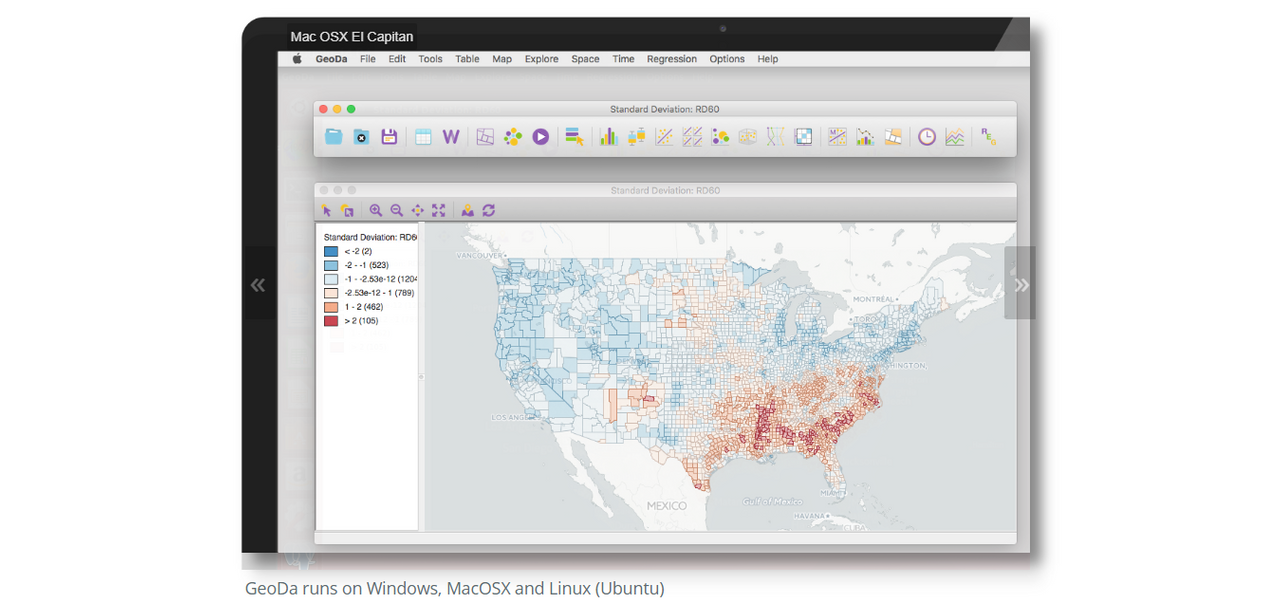This screenshot has height=607, width=1280.
Task: Click the Invert Selection tool in map window
Action: pyautogui.click(x=347, y=210)
